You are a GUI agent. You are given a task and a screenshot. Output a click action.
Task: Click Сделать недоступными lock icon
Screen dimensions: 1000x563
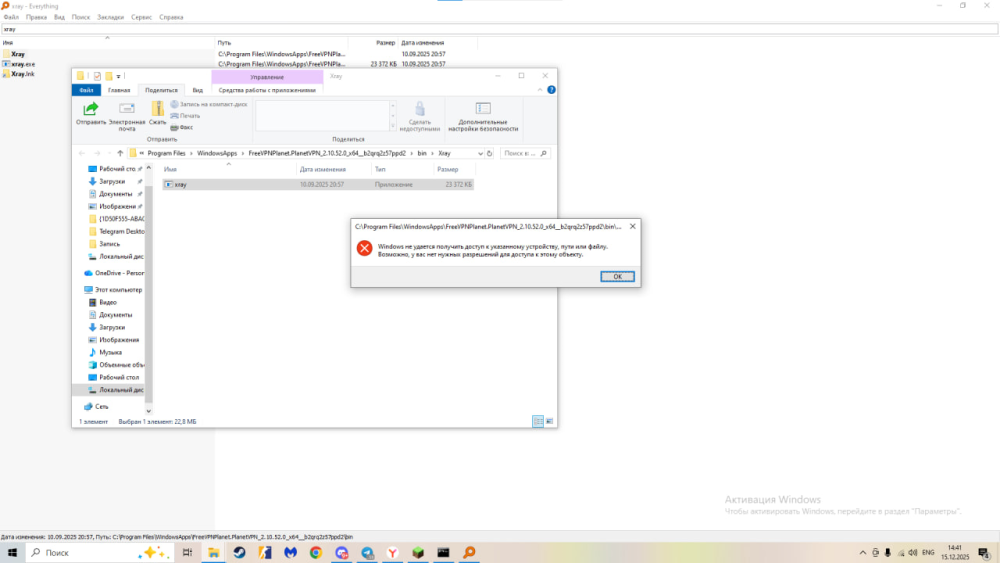coord(420,116)
